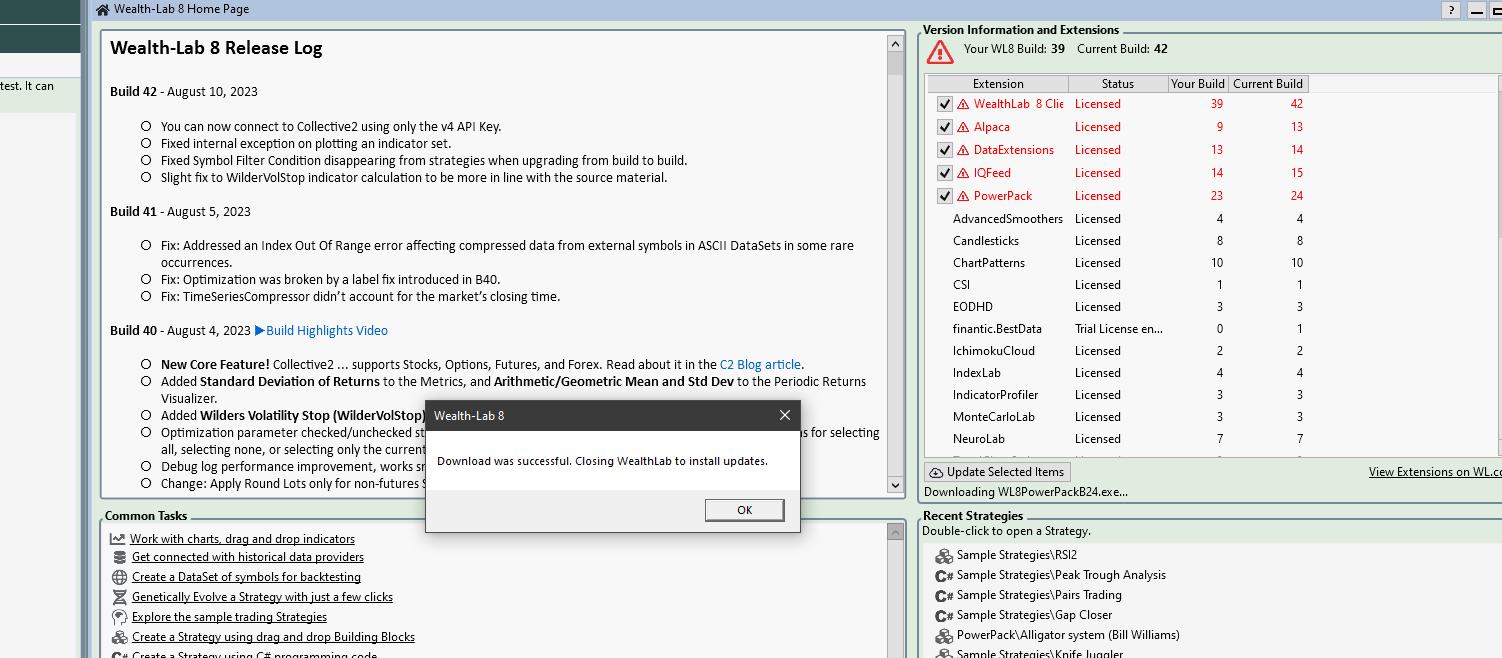Select the MonteCarloLab extension row
Screen dimensions: 1502x658
click(1116, 417)
